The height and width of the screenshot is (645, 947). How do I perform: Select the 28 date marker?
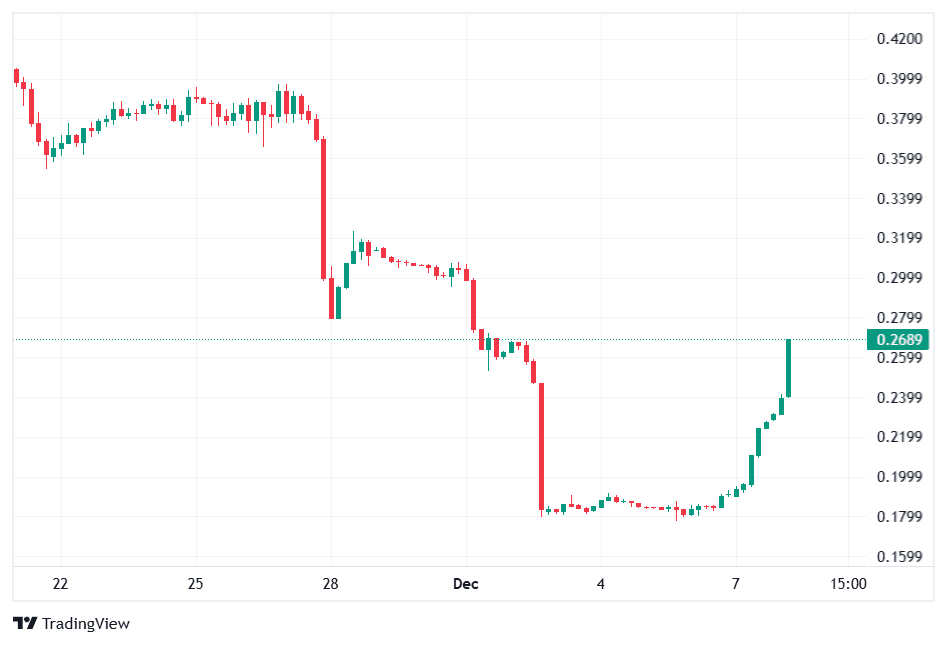point(331,584)
